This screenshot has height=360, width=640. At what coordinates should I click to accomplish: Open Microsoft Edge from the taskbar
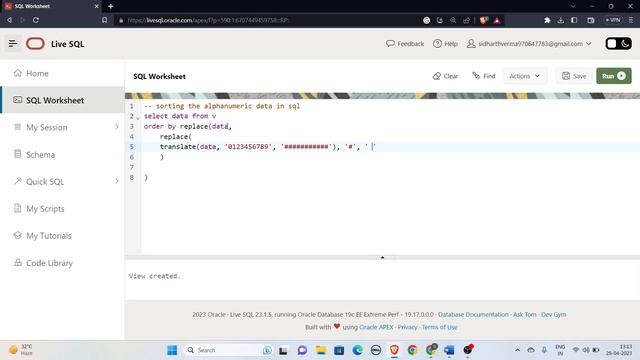coord(358,350)
